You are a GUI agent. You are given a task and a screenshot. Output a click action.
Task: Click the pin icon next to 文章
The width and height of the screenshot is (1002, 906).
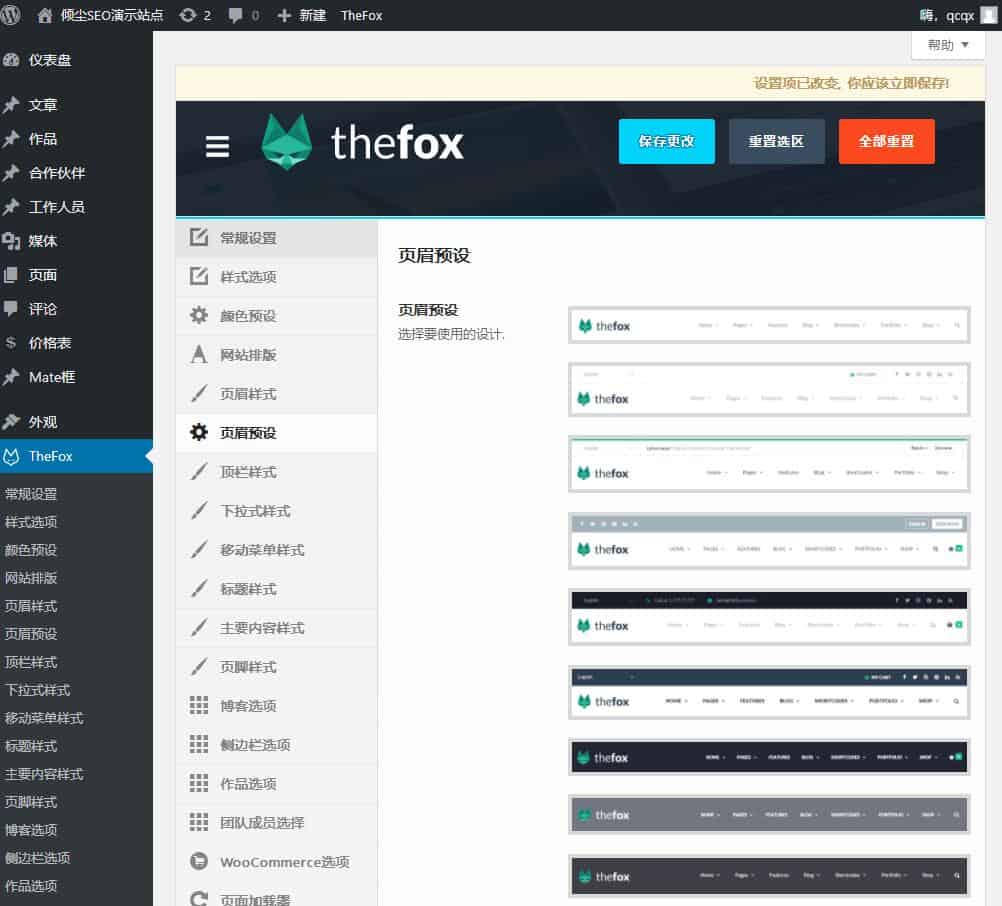tap(11, 105)
